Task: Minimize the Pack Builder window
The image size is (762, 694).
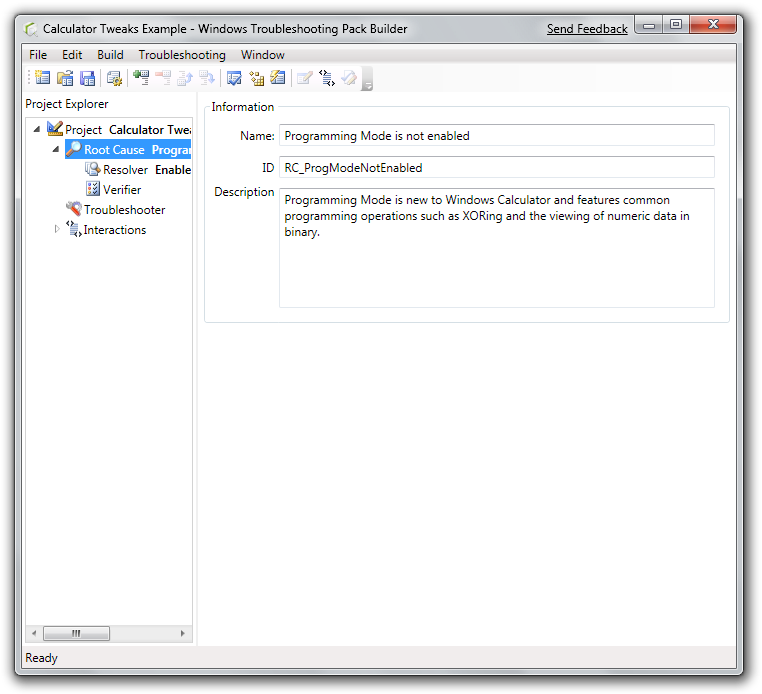Action: (x=649, y=25)
